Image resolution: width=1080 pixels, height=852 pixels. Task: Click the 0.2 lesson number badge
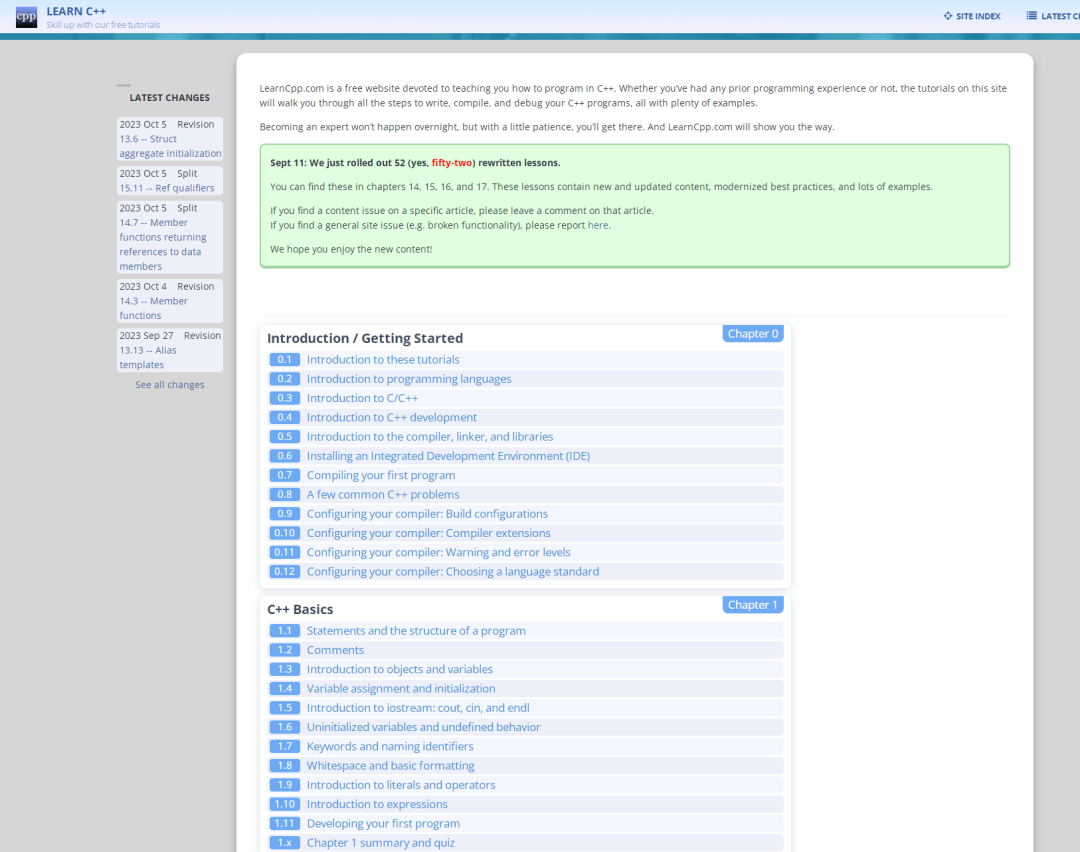pos(284,379)
